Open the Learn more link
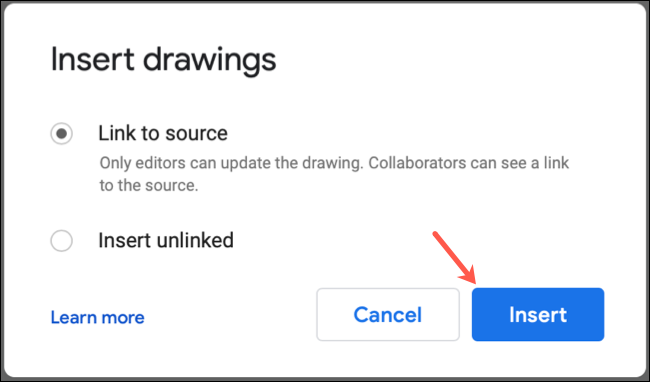 pyautogui.click(x=97, y=317)
